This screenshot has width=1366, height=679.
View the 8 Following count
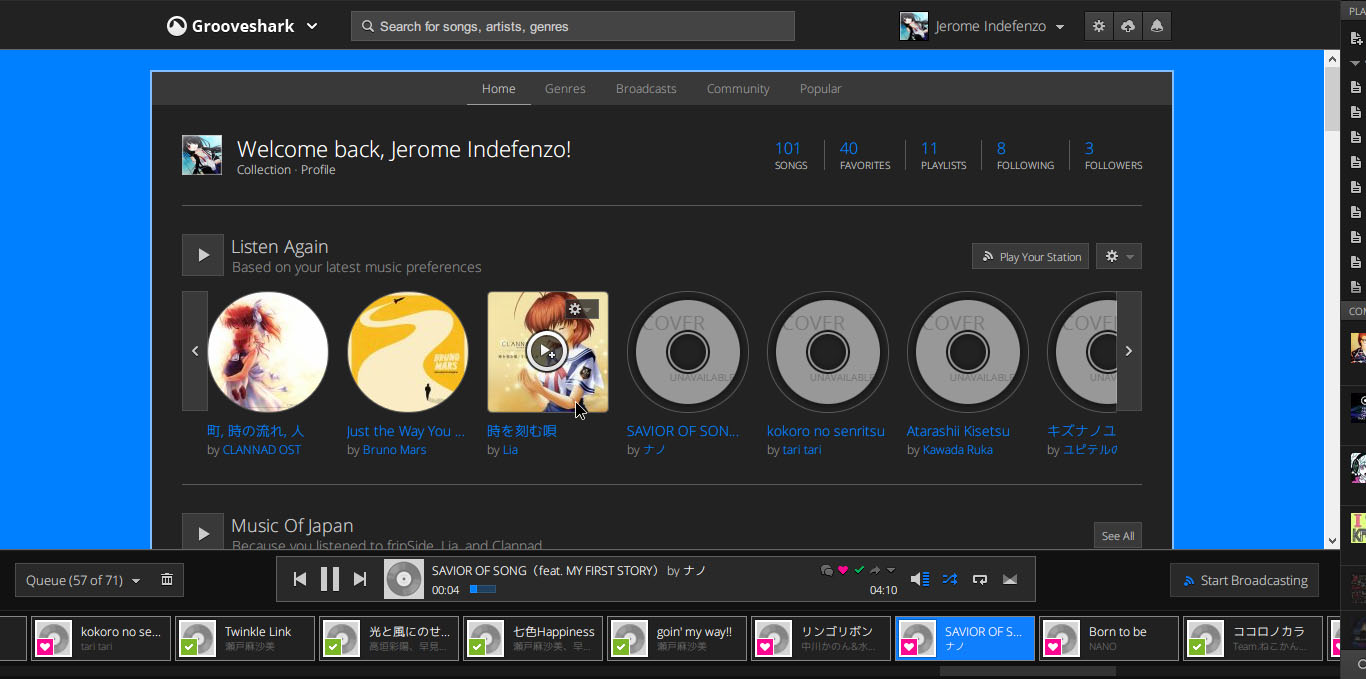[x=1025, y=155]
